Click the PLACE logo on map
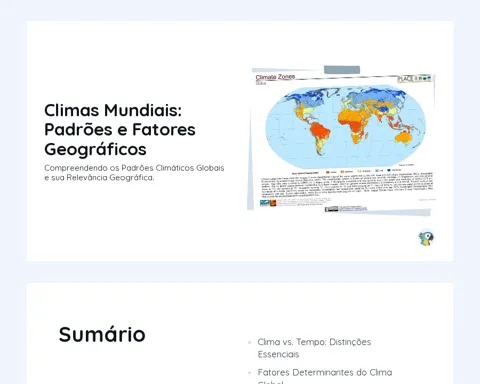 point(415,79)
